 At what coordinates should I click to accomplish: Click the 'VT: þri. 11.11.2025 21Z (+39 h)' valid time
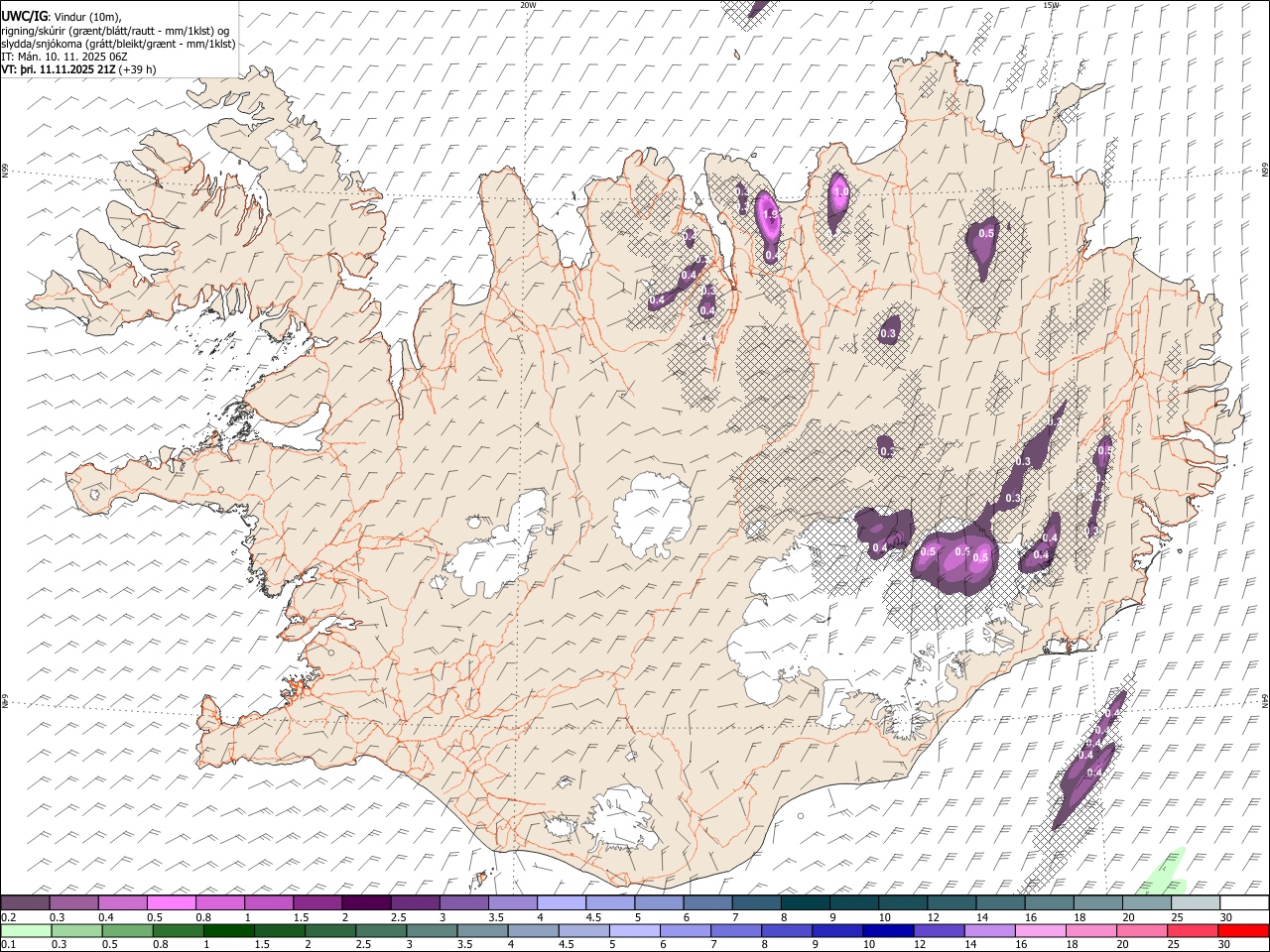click(x=78, y=69)
